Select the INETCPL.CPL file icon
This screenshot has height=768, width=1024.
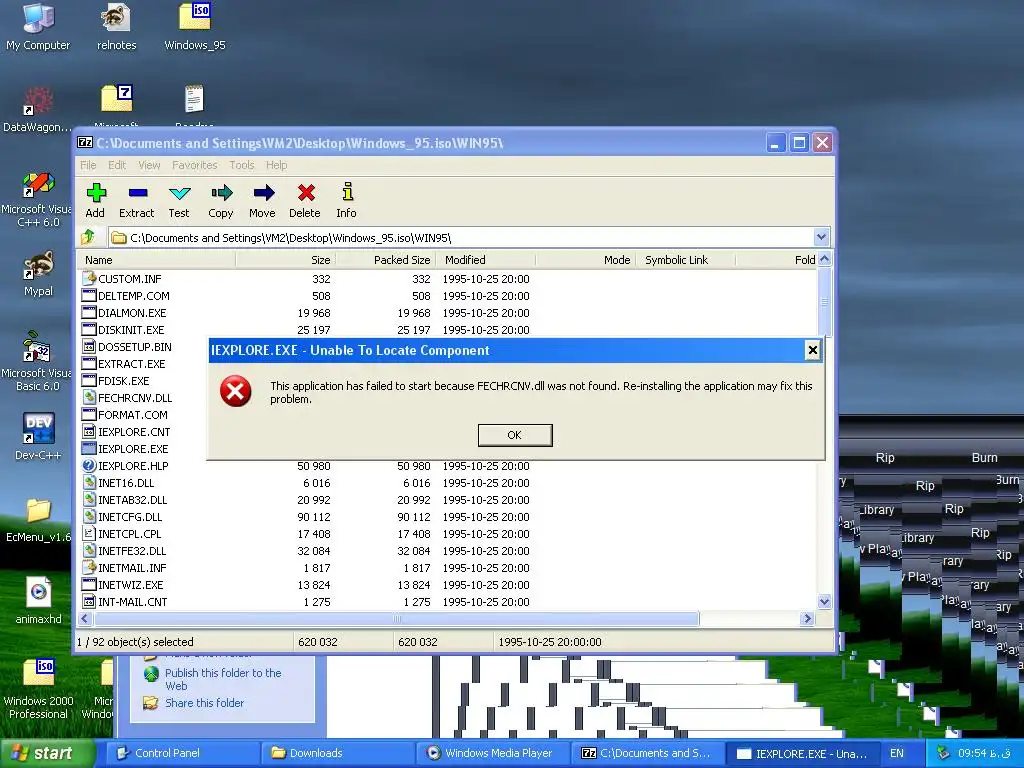point(89,534)
